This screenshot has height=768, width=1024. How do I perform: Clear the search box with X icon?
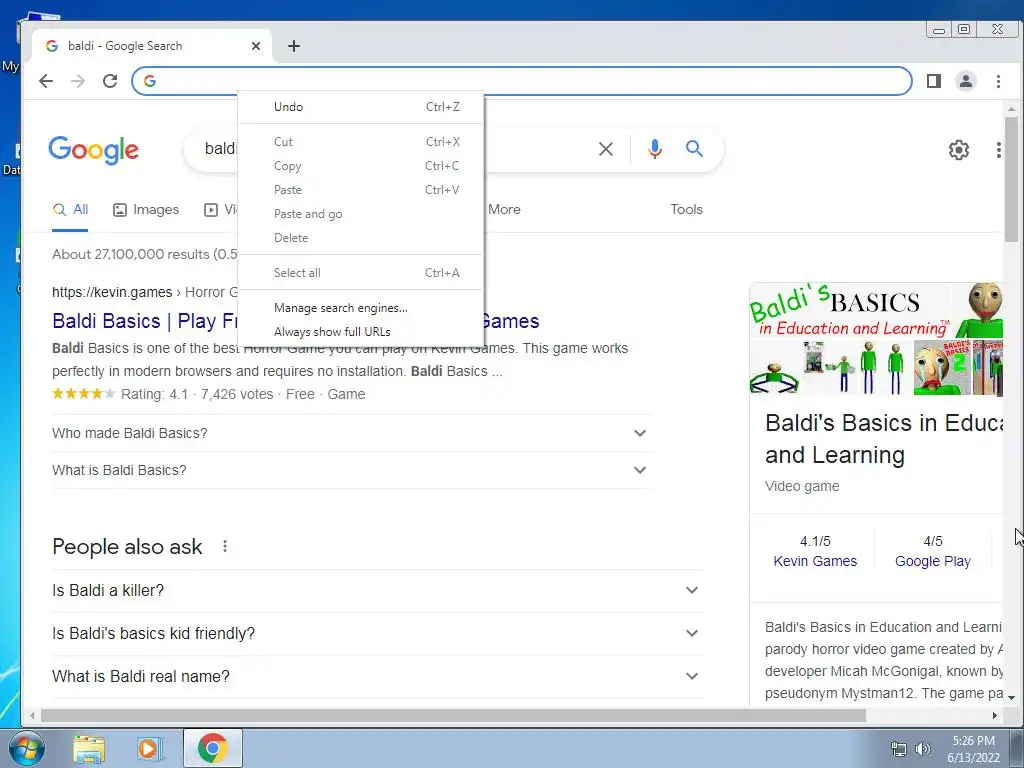pos(605,150)
